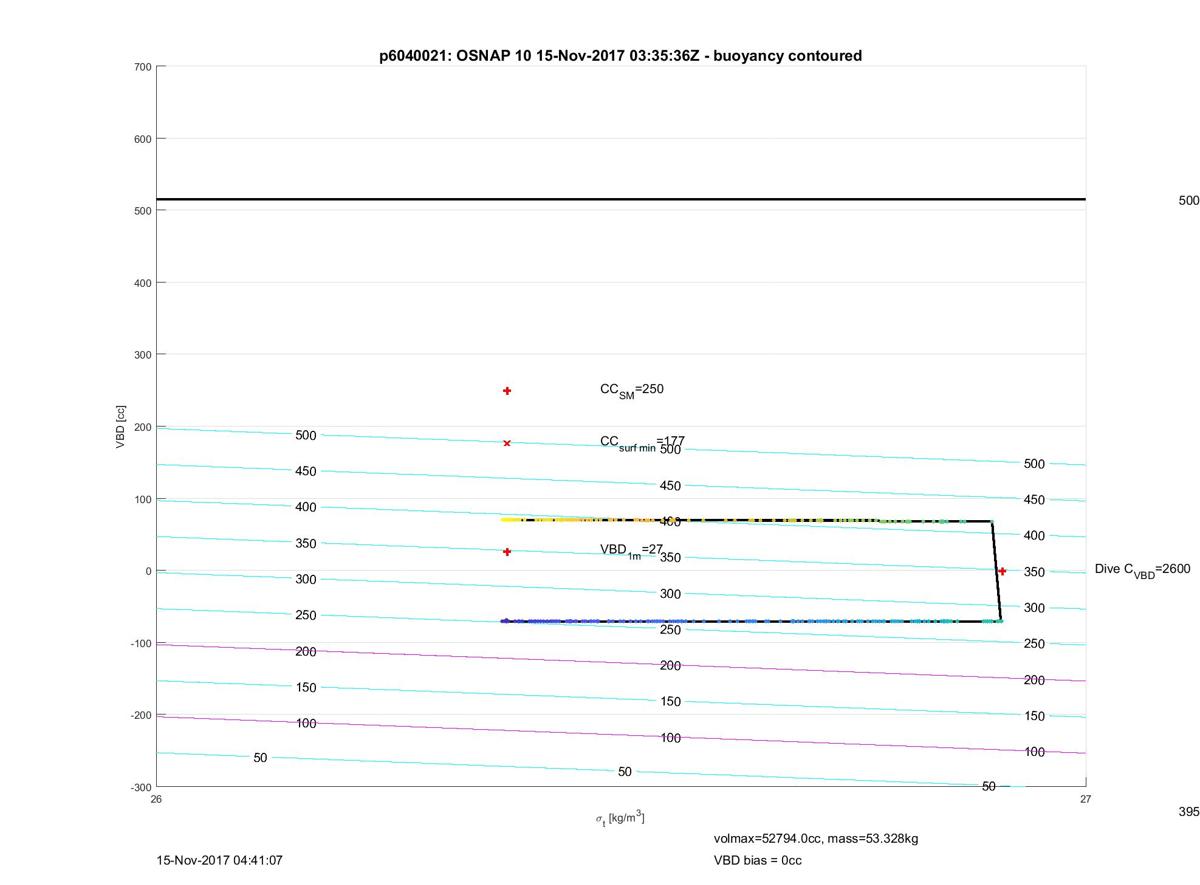Click the red plus marker beside Dive C VBD

tap(1002, 571)
